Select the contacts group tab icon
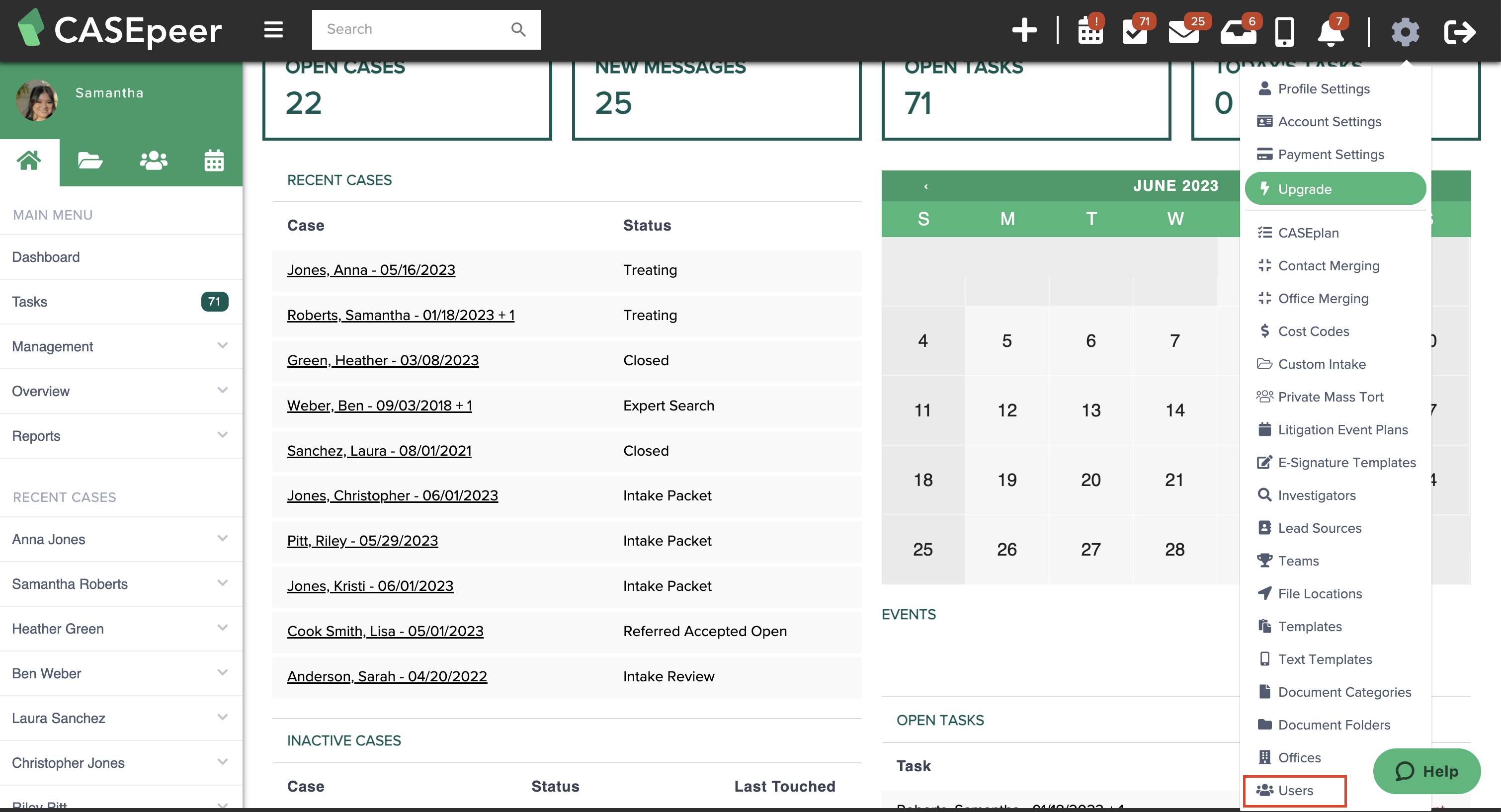 pos(154,160)
